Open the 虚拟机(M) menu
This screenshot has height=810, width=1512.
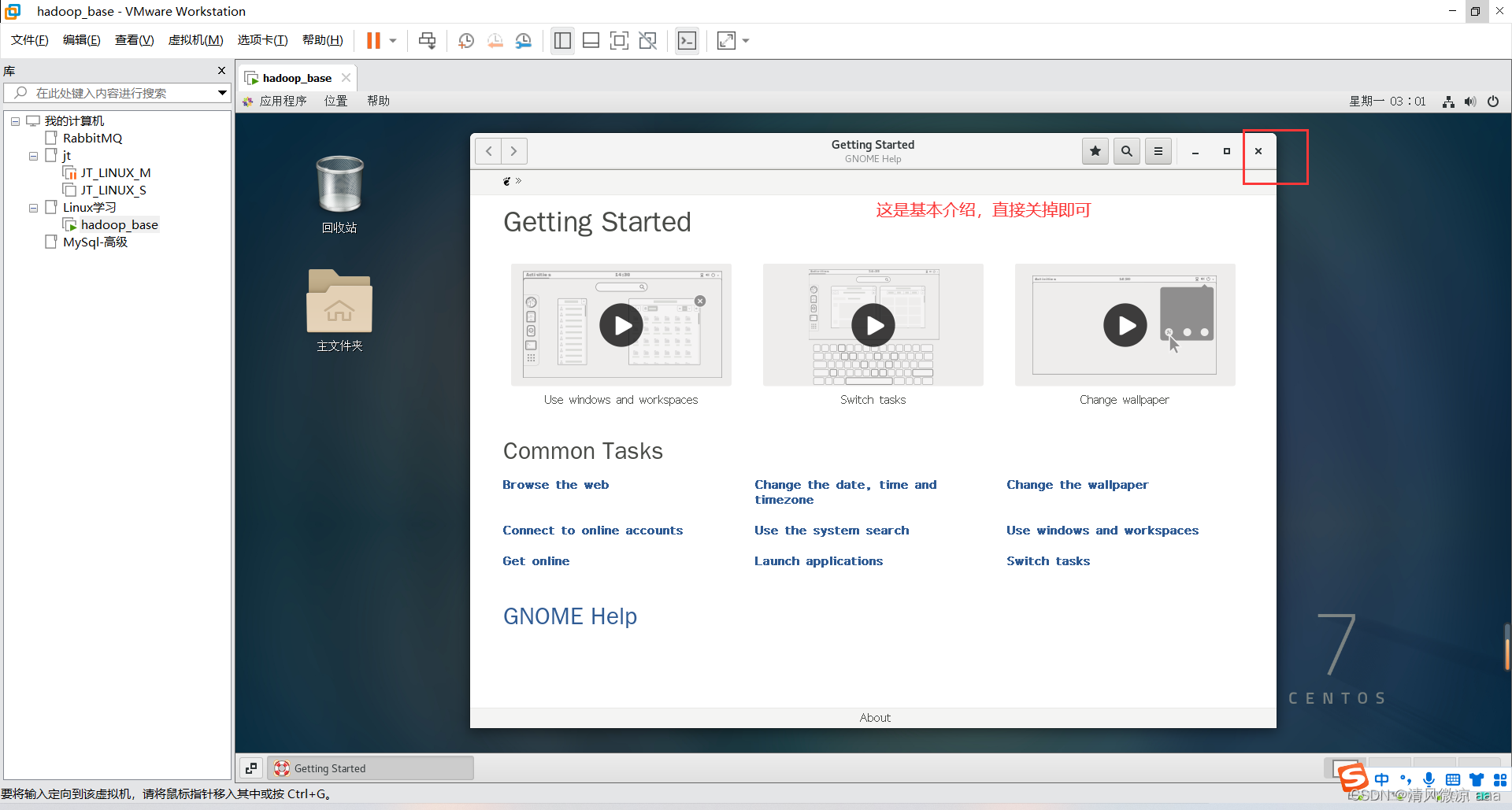pos(196,40)
